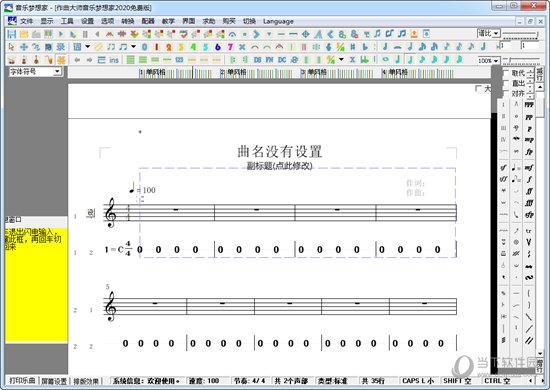Click the orange upload/export icon
The width and height of the screenshot is (550, 390).
[x=414, y=34]
